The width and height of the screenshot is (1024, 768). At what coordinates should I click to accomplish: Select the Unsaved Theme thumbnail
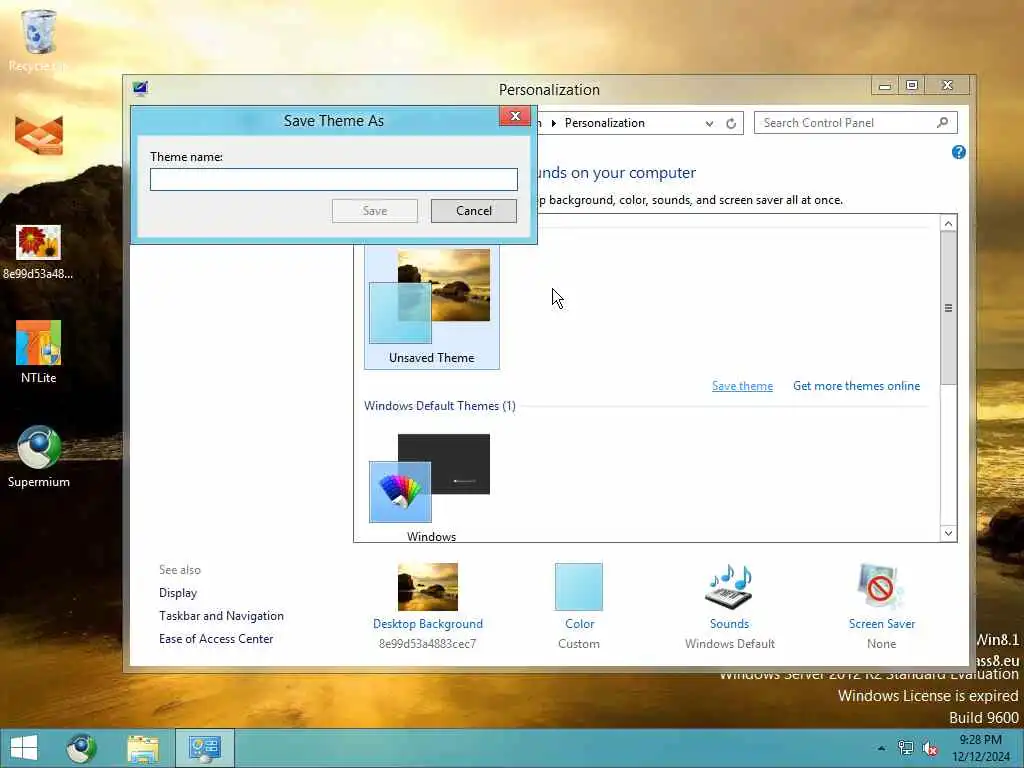432,306
